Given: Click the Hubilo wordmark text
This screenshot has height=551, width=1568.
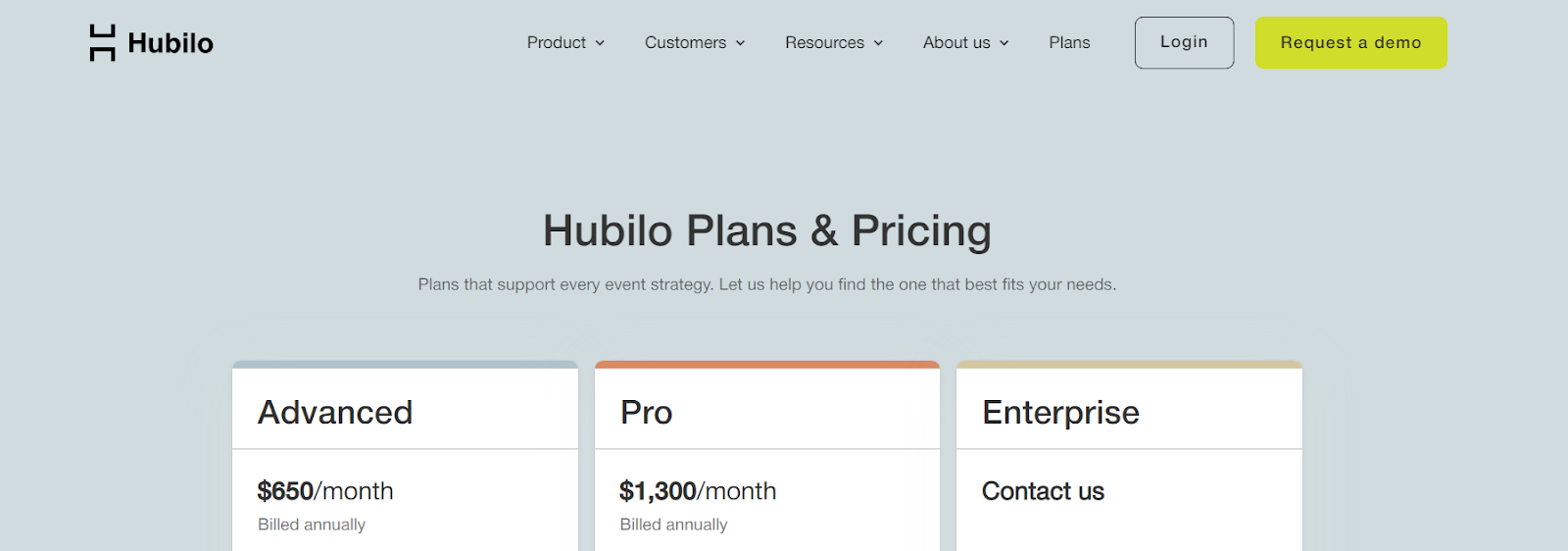Looking at the screenshot, I should 171,43.
